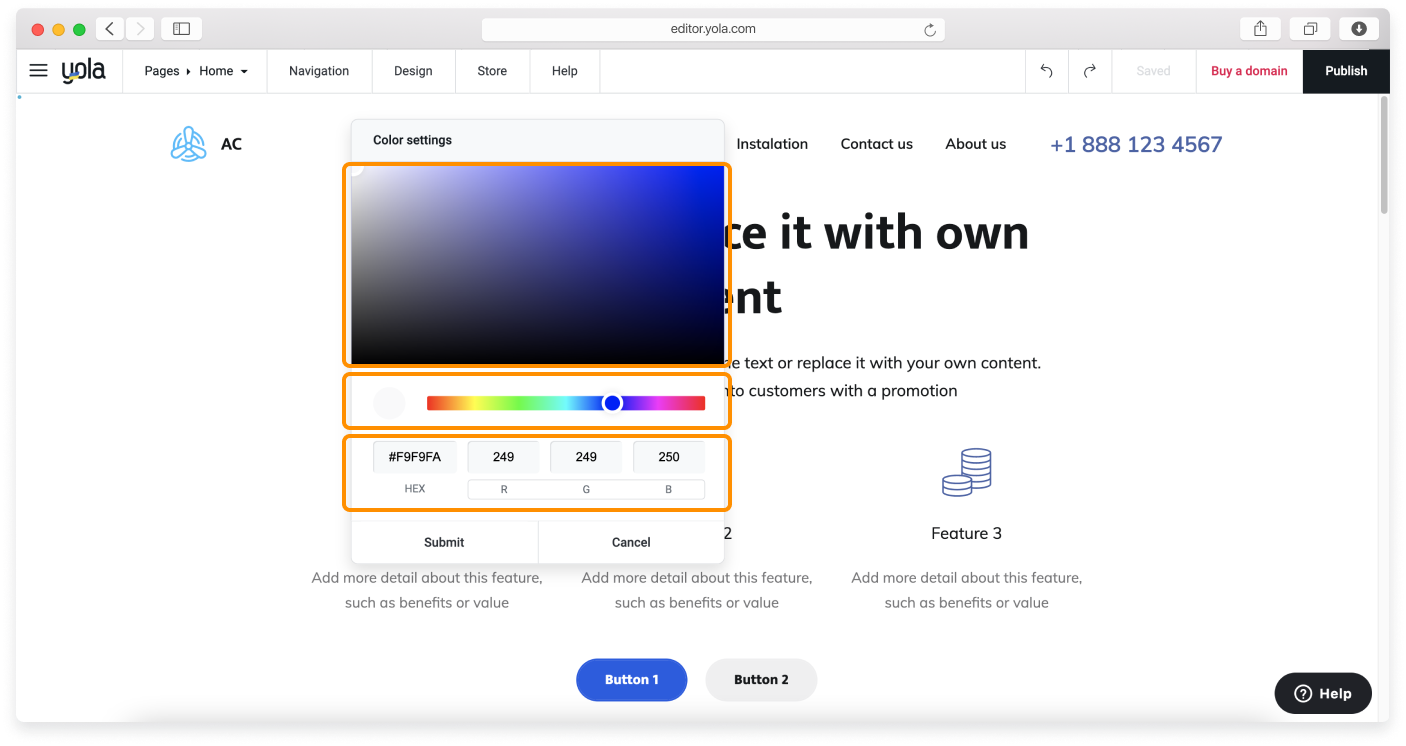Publish the website
This screenshot has width=1406, height=746.
(x=1345, y=71)
